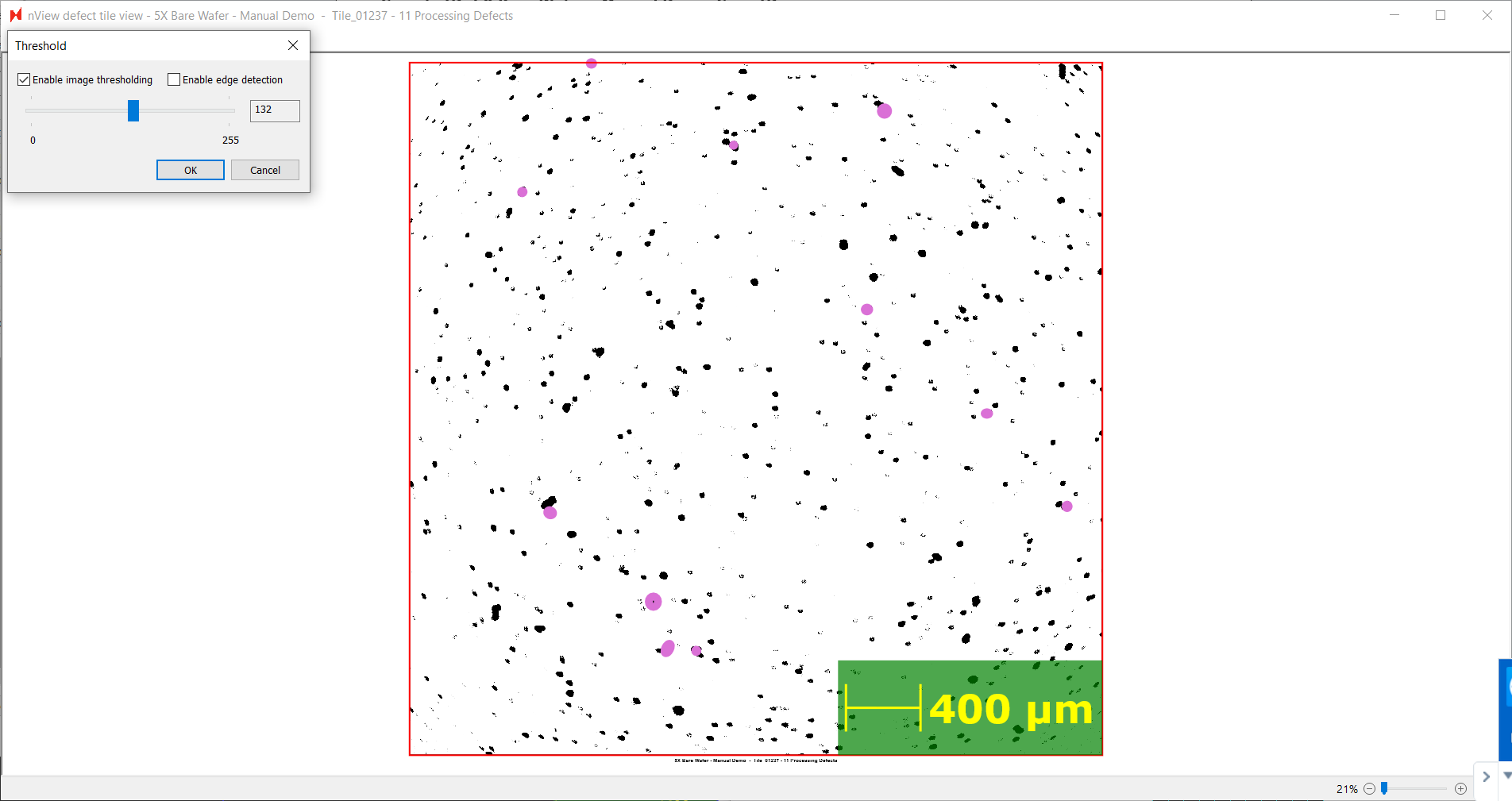Click the zoom level showing 21%

tap(1348, 788)
